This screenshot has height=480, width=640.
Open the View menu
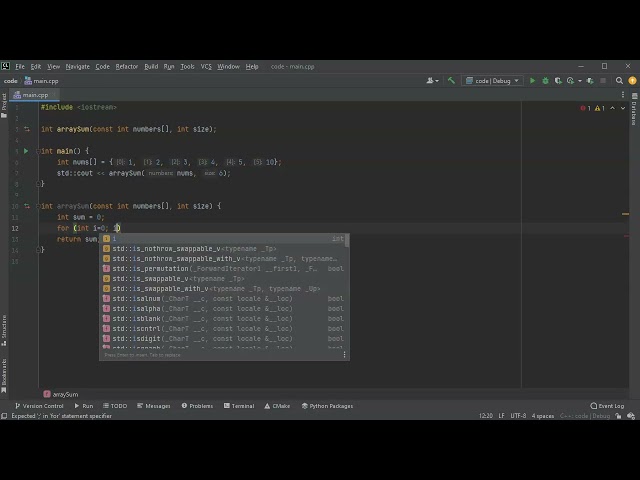pyautogui.click(x=53, y=67)
